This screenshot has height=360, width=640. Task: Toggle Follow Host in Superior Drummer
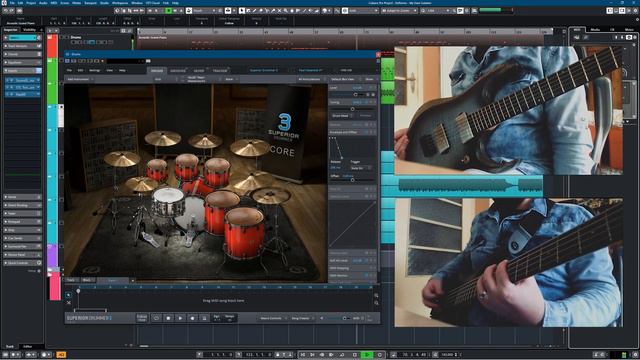click(142, 318)
